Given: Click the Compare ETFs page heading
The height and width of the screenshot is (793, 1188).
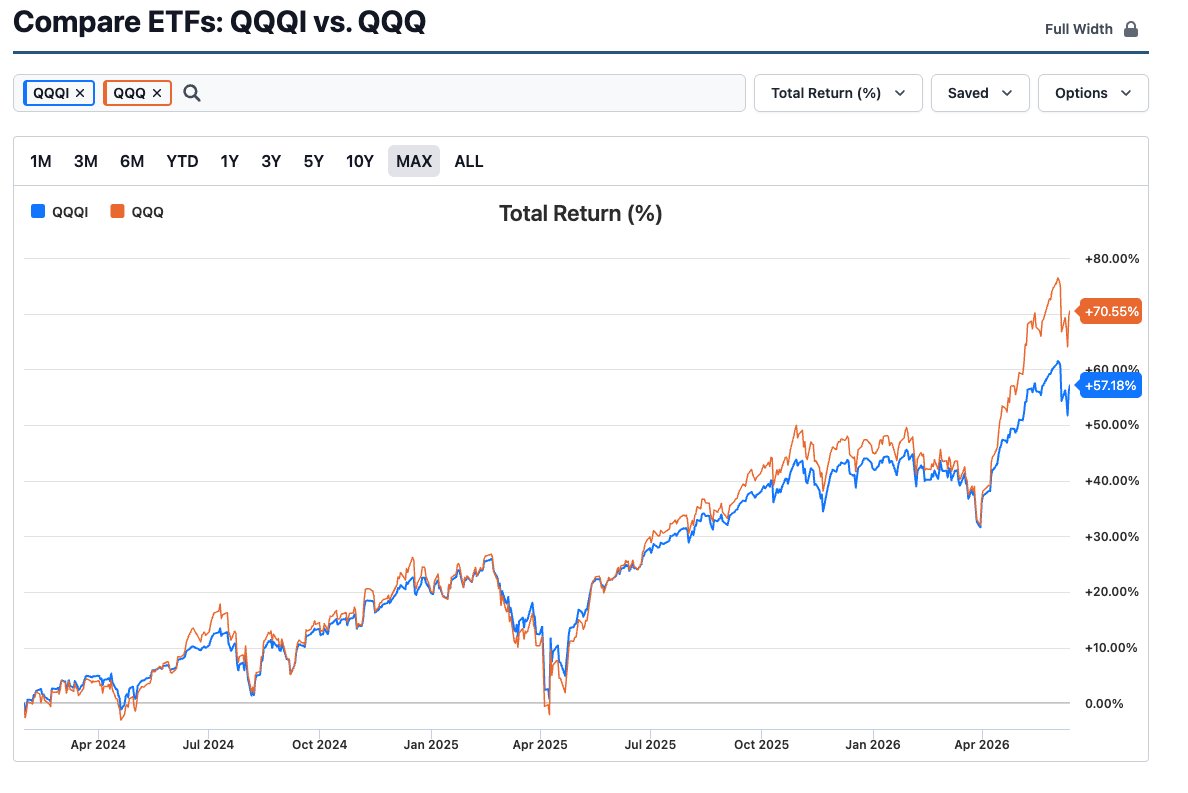Looking at the screenshot, I should 220,21.
